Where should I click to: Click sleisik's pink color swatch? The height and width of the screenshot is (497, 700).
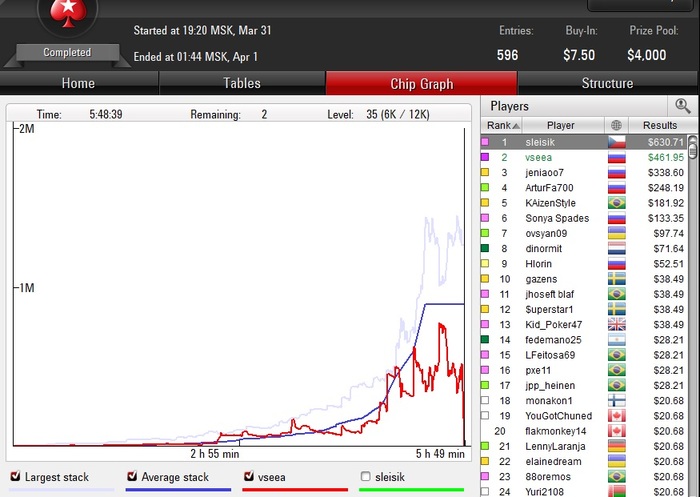[x=485, y=142]
